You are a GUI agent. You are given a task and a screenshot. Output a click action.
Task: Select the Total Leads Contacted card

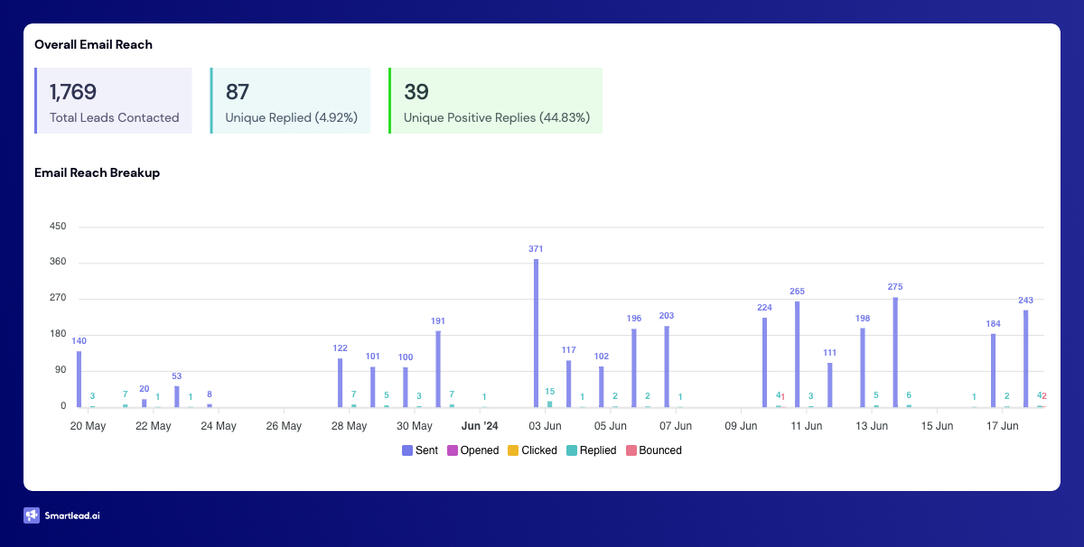(x=113, y=101)
